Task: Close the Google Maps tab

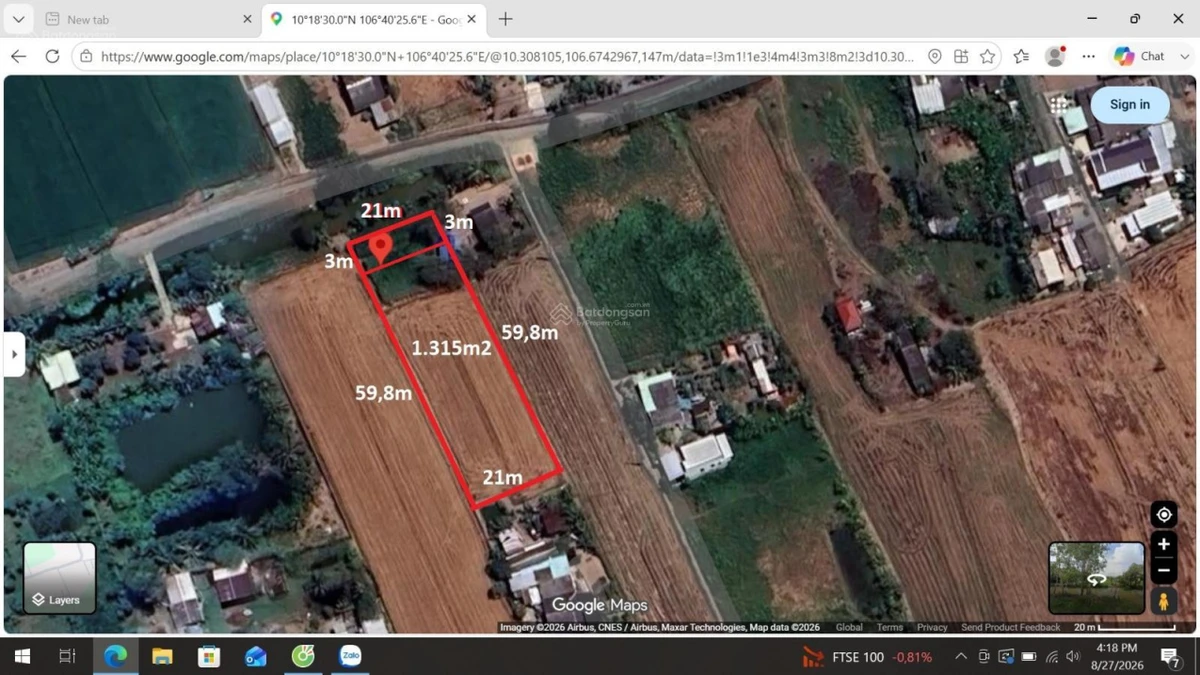Action: [x=472, y=19]
